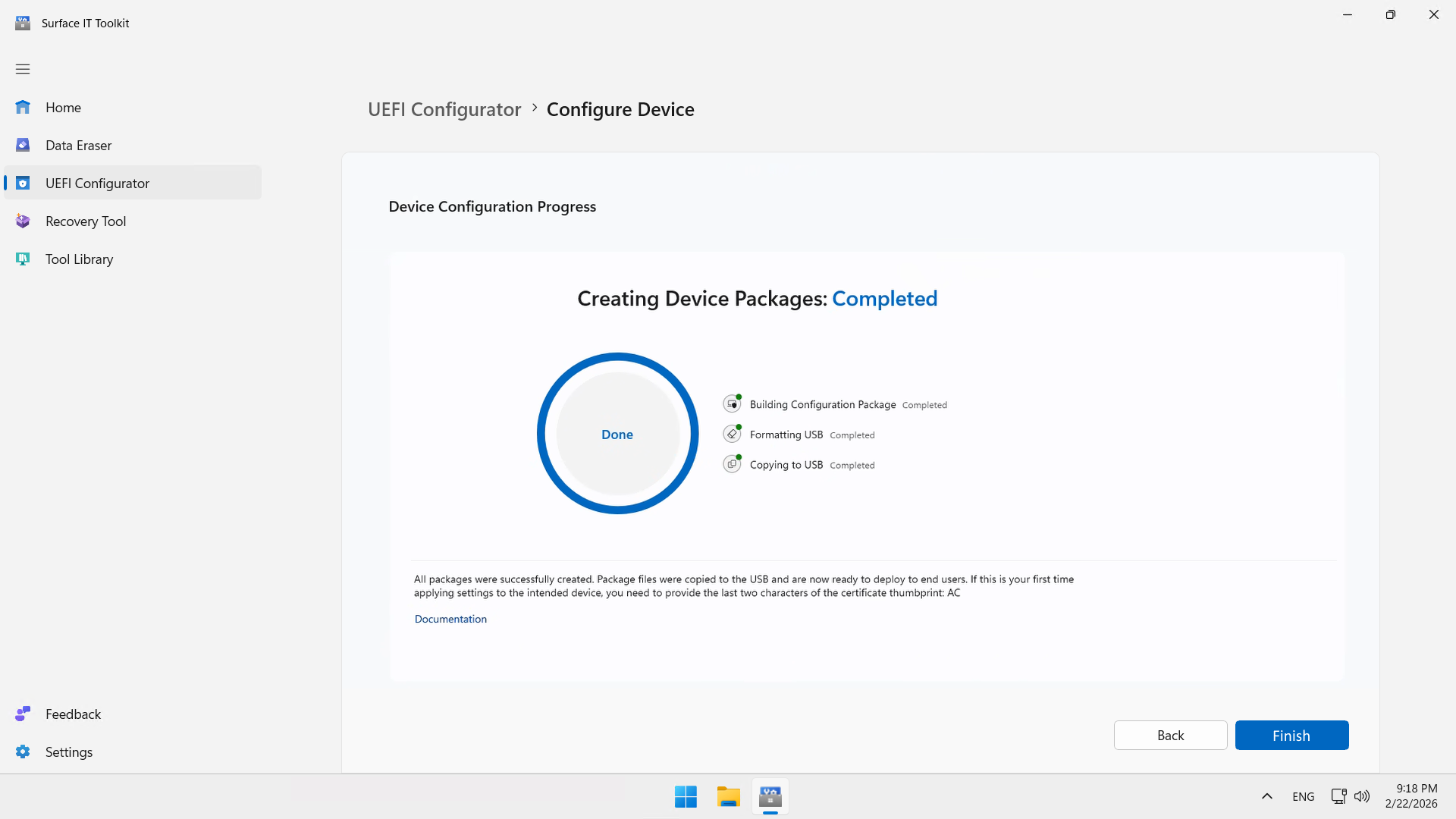
Task: Click the Feedback icon in sidebar
Action: point(23,714)
